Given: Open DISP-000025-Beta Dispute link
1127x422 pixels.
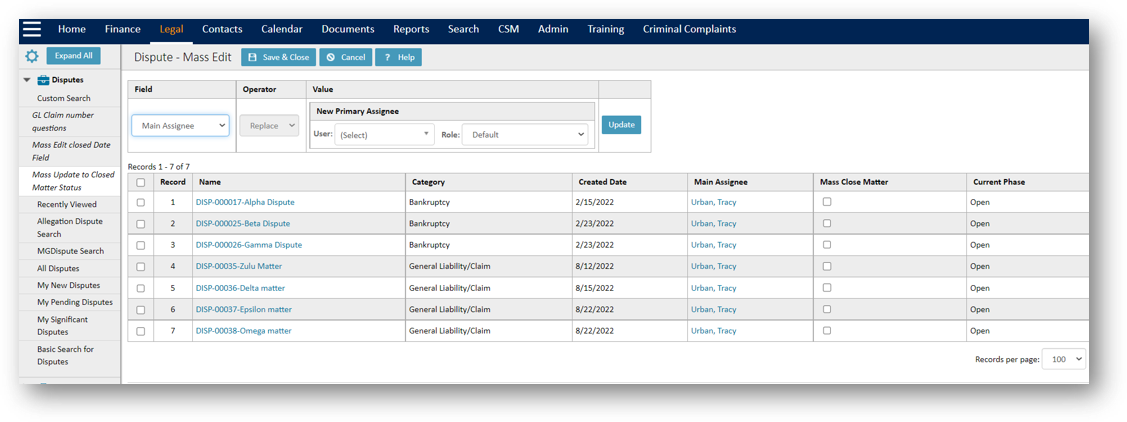Looking at the screenshot, I should (243, 224).
